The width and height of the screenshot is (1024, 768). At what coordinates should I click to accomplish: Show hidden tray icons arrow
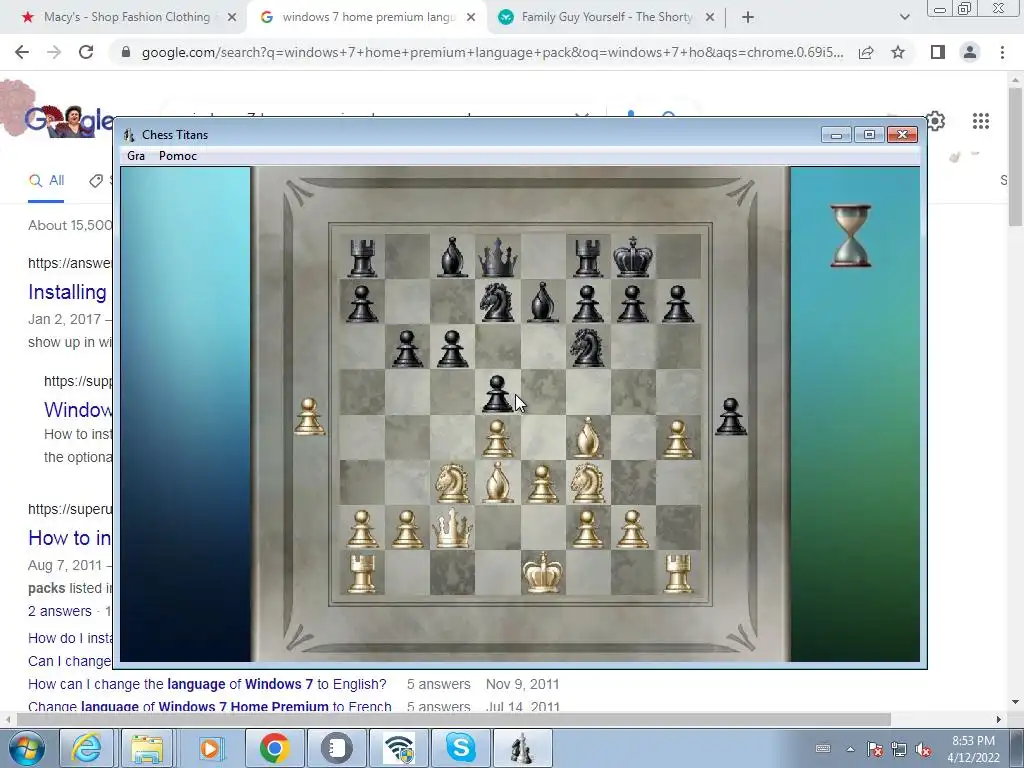pos(850,750)
